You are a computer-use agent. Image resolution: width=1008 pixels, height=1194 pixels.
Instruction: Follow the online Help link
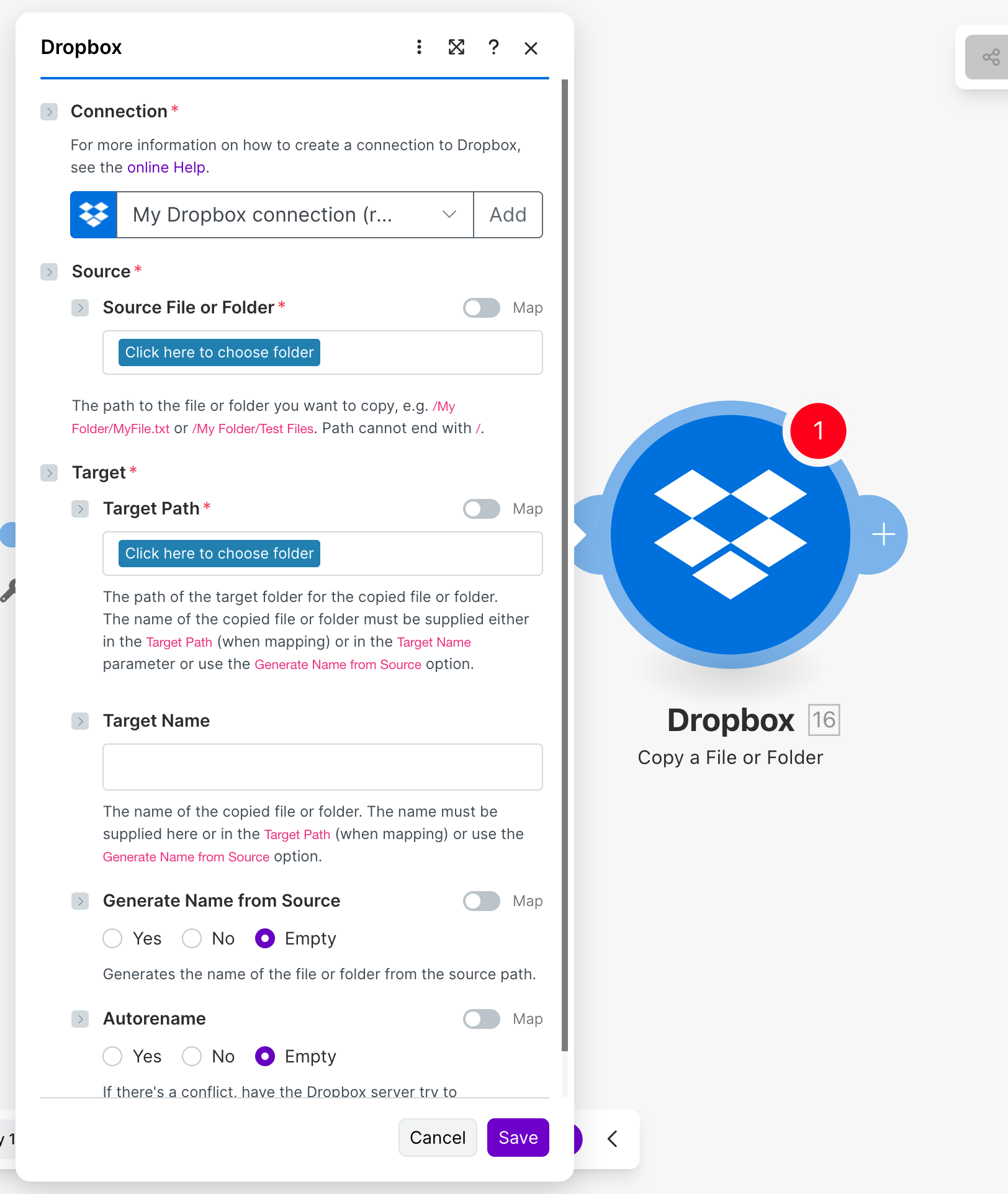click(x=166, y=168)
